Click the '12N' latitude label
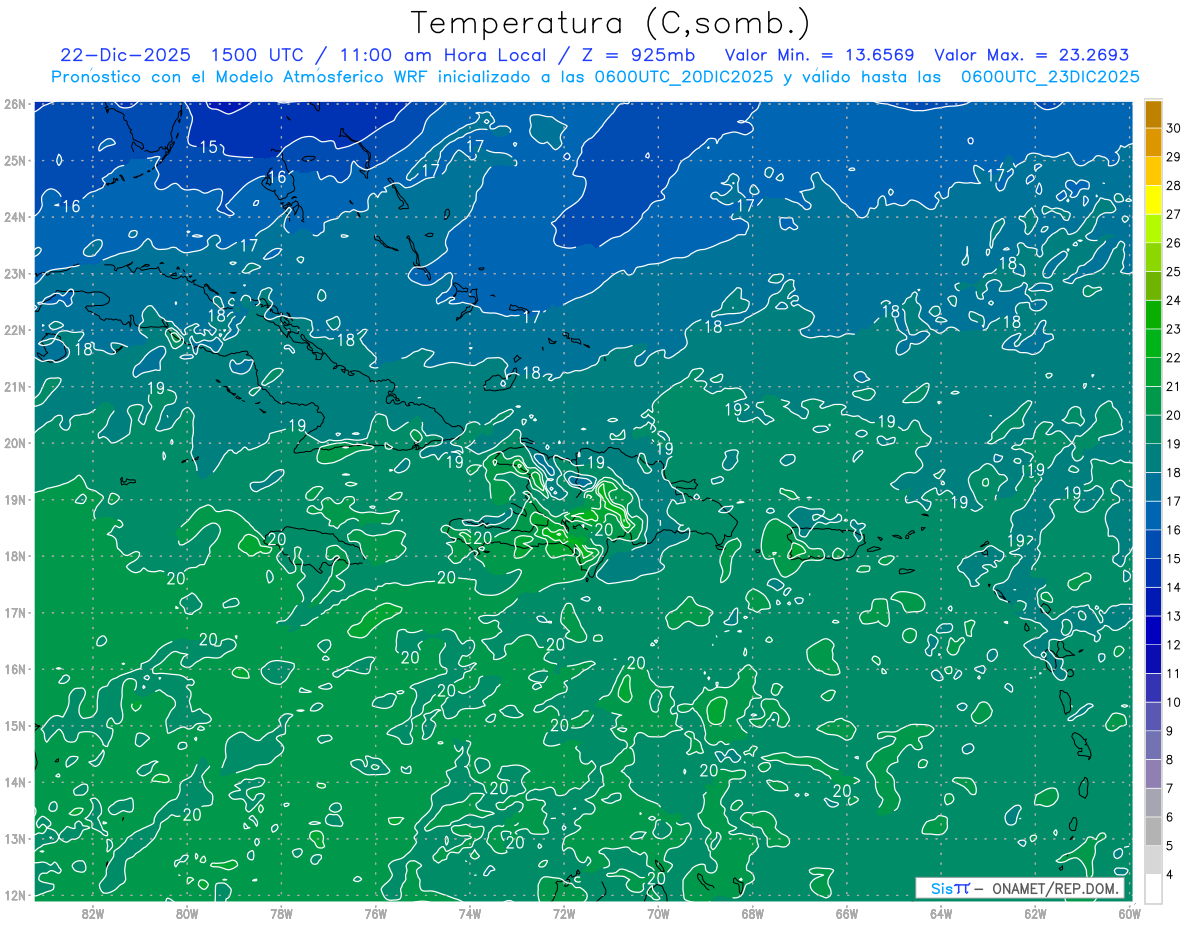 point(14,895)
